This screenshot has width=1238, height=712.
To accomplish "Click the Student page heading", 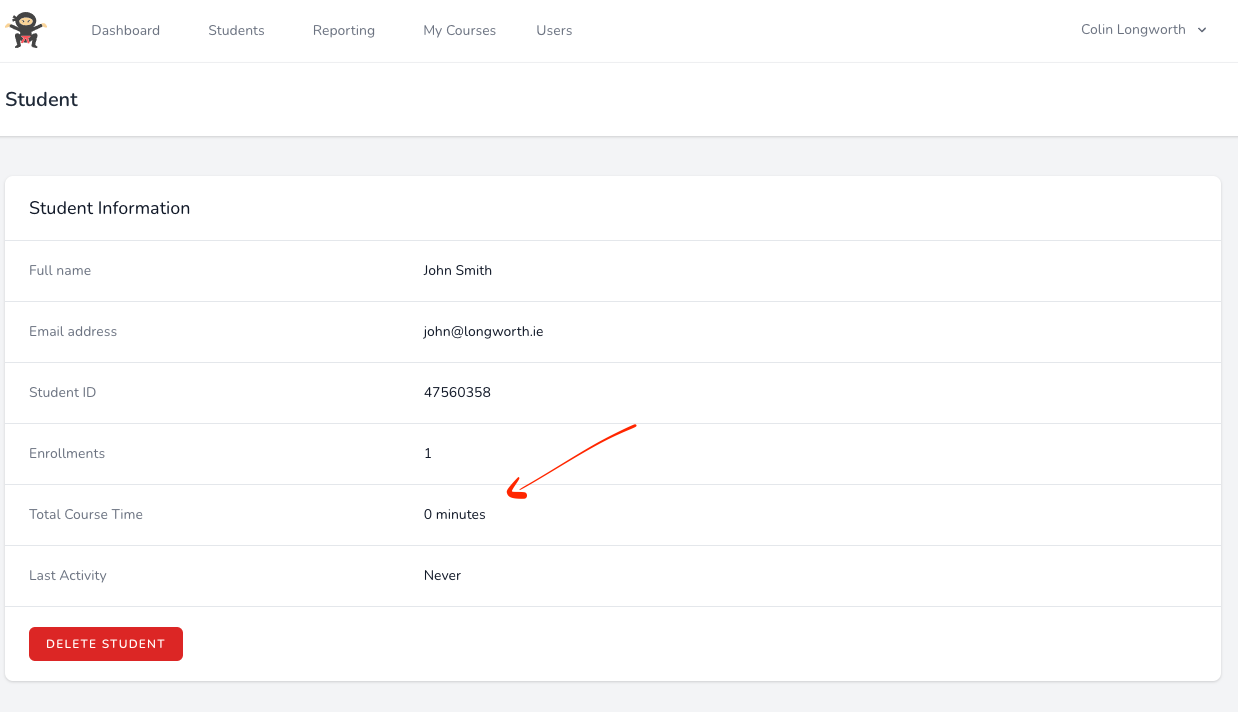I will click(41, 99).
